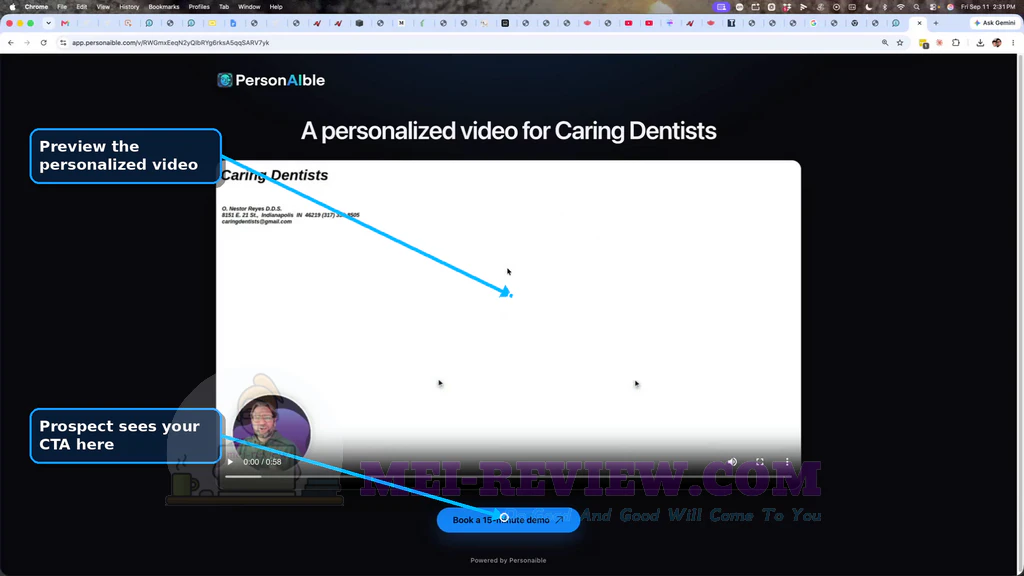
Task: Open Spotlight search in the menu bar
Action: [x=917, y=7]
